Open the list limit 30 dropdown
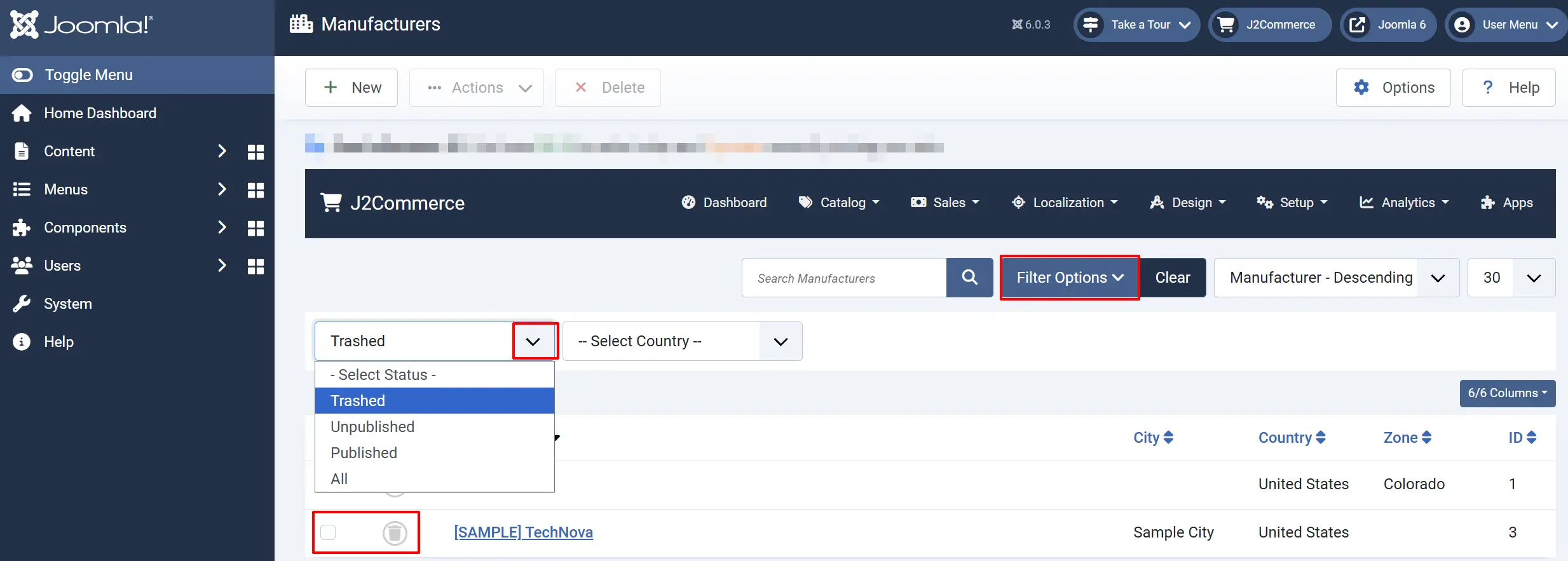 pyautogui.click(x=1511, y=278)
